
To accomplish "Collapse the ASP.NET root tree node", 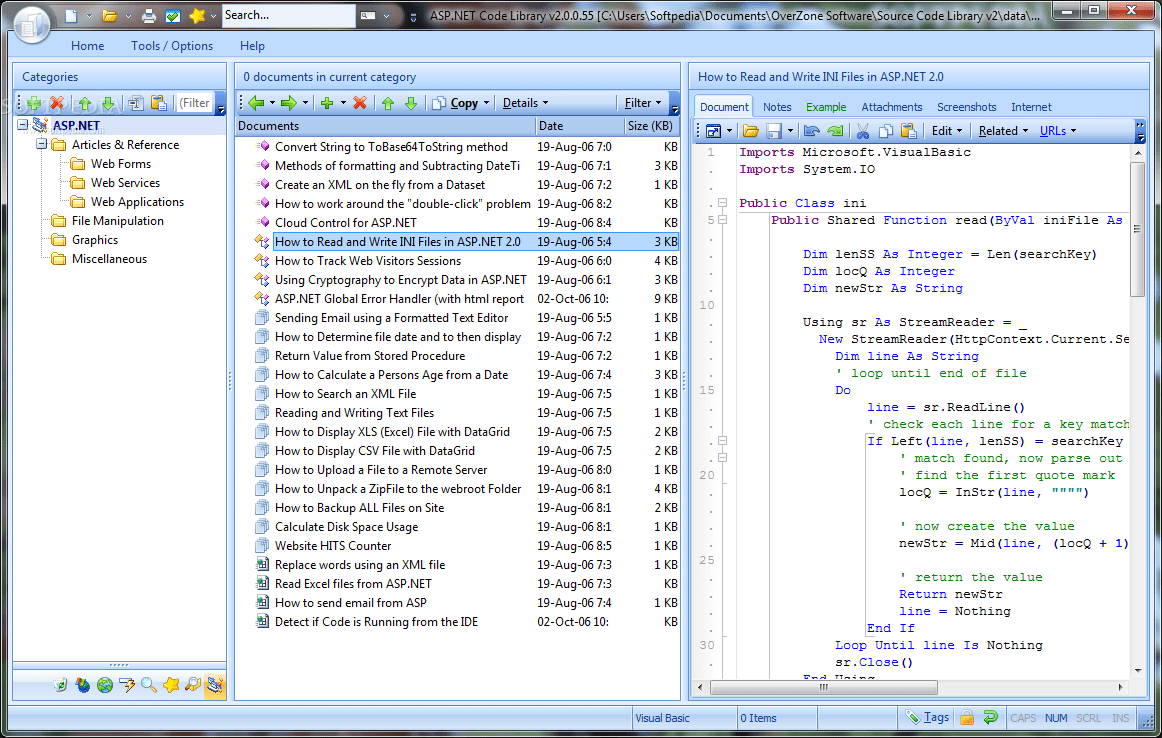I will (x=23, y=125).
